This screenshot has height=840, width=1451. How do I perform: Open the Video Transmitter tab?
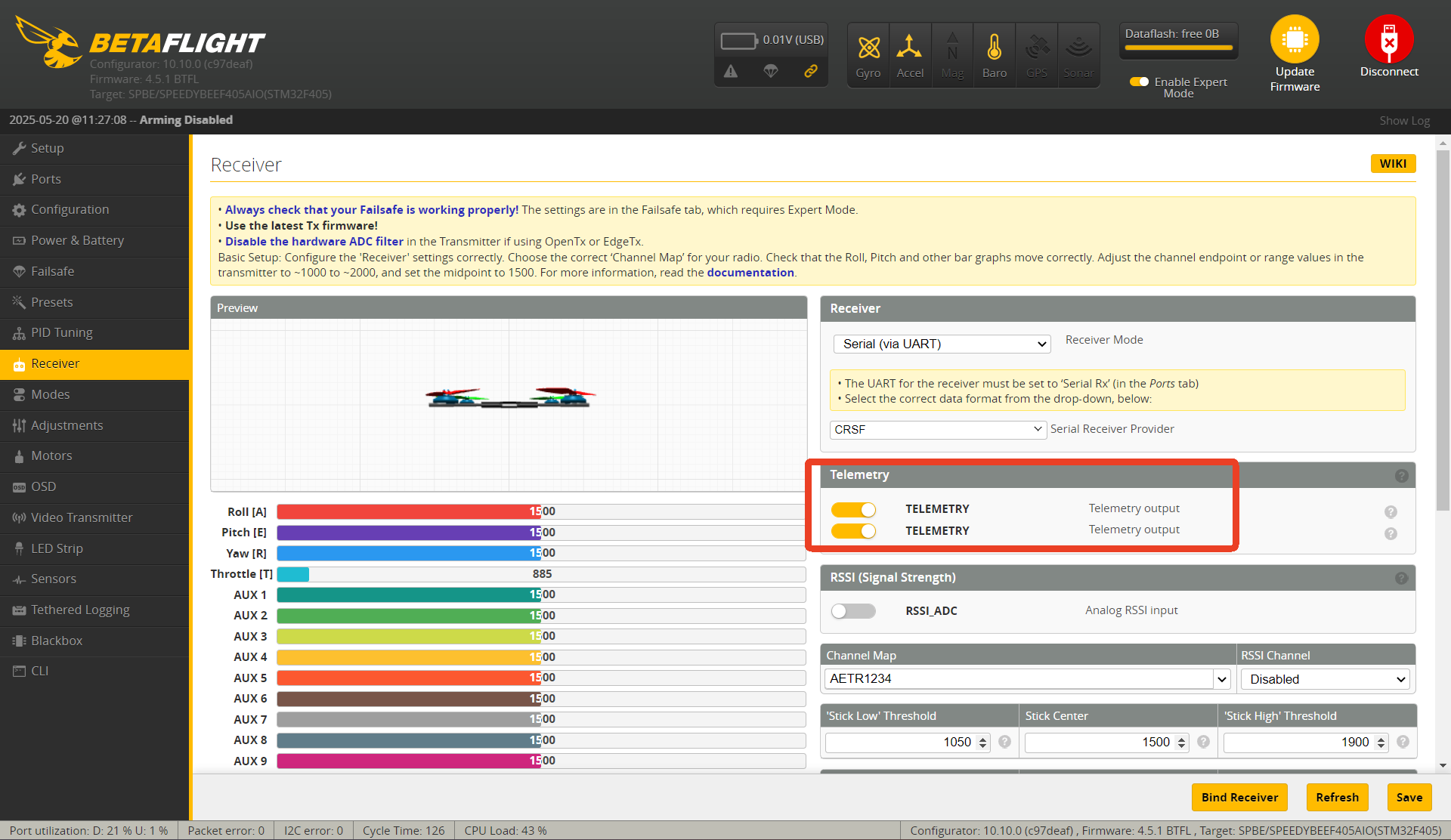click(94, 518)
